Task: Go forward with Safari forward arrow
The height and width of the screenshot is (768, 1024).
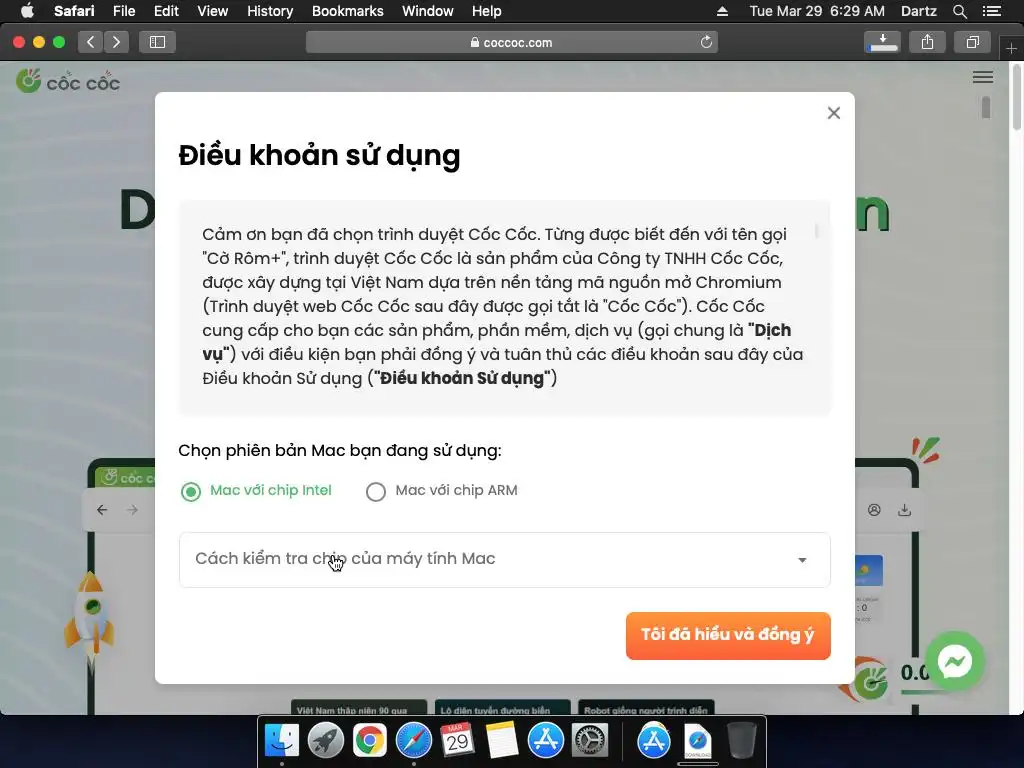Action: 116,42
